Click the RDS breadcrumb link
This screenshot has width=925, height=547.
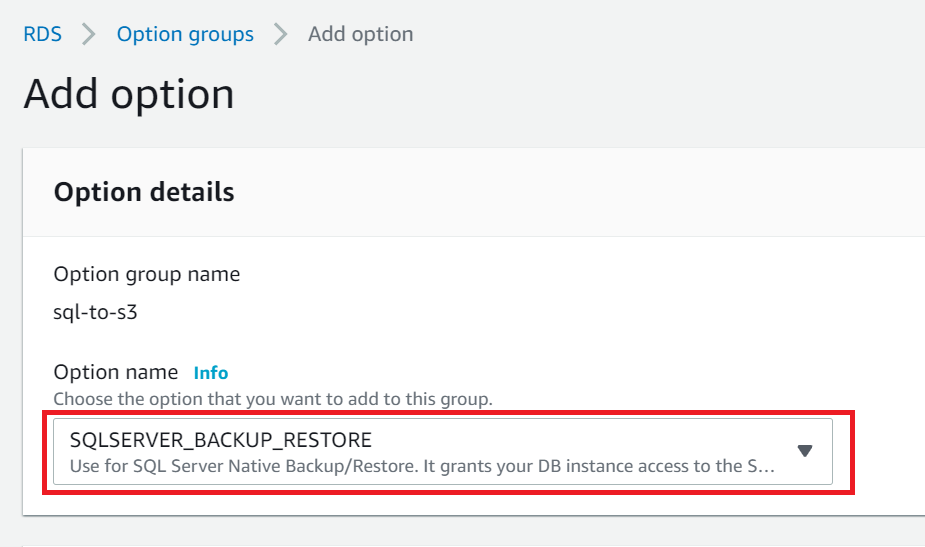point(42,34)
